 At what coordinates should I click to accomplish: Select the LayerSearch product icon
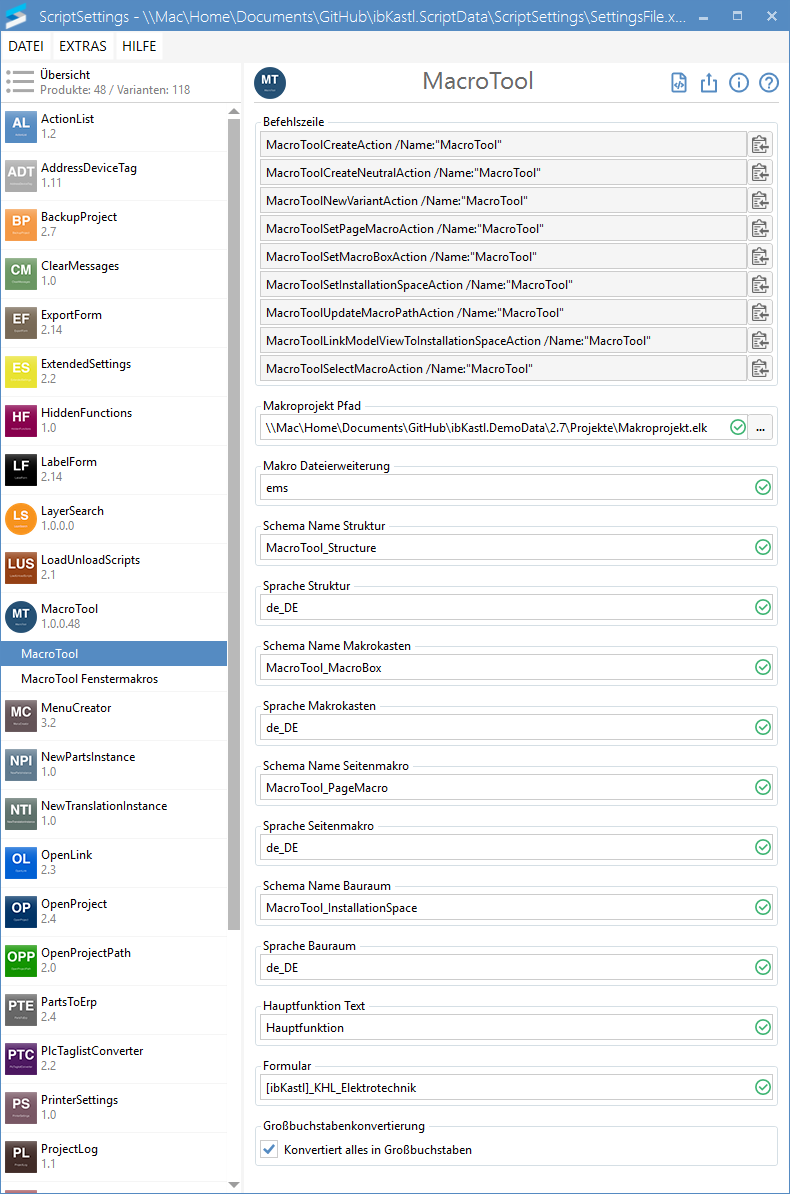[x=21, y=519]
